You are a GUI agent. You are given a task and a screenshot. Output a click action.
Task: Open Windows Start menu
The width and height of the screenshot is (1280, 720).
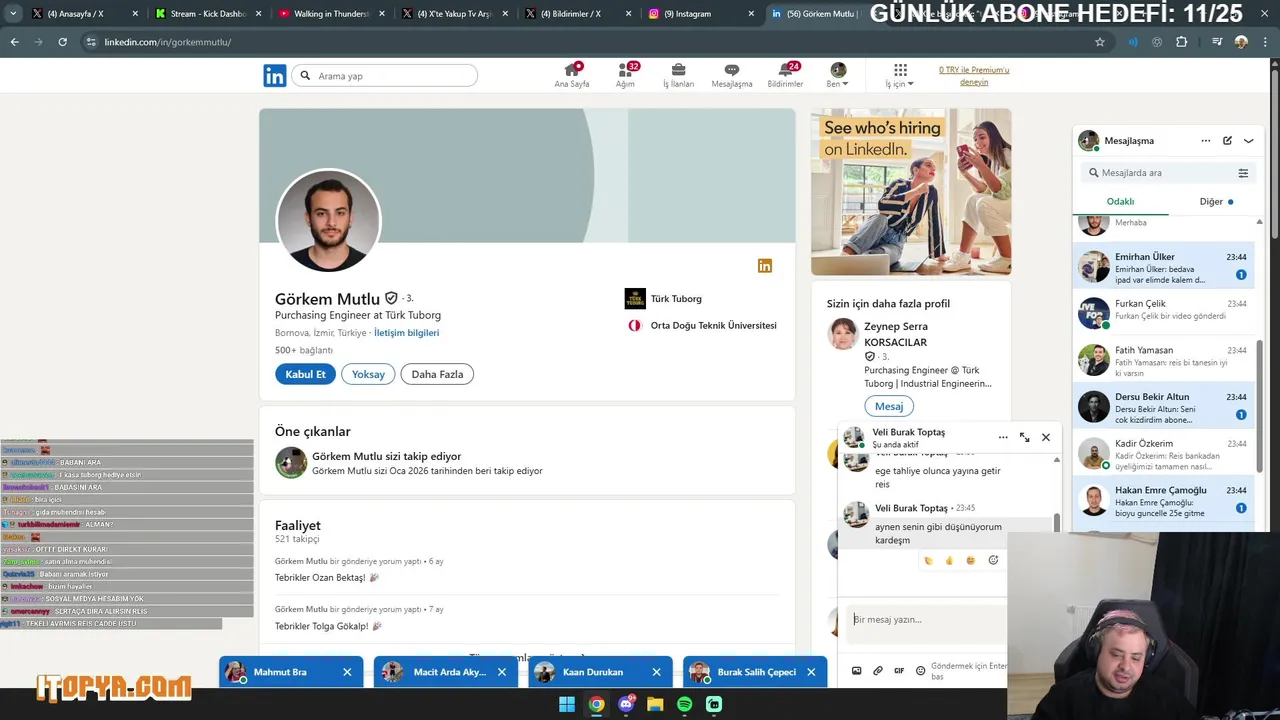pyautogui.click(x=567, y=704)
